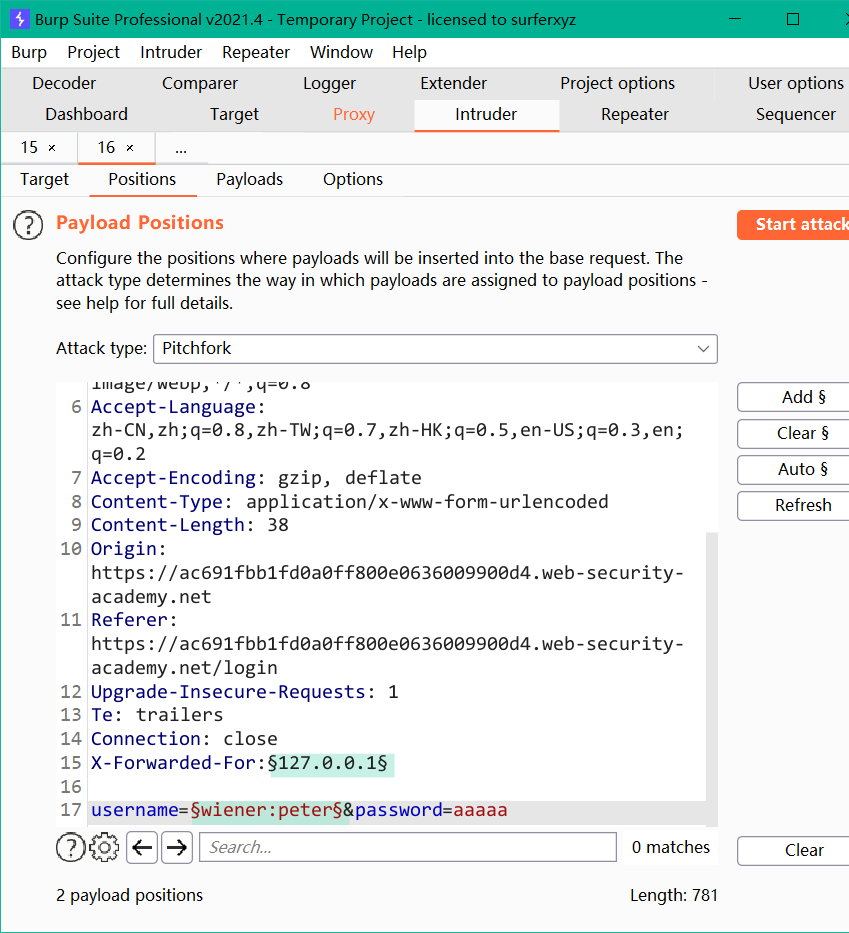Open new attack tab with ellipsis

[x=181, y=149]
